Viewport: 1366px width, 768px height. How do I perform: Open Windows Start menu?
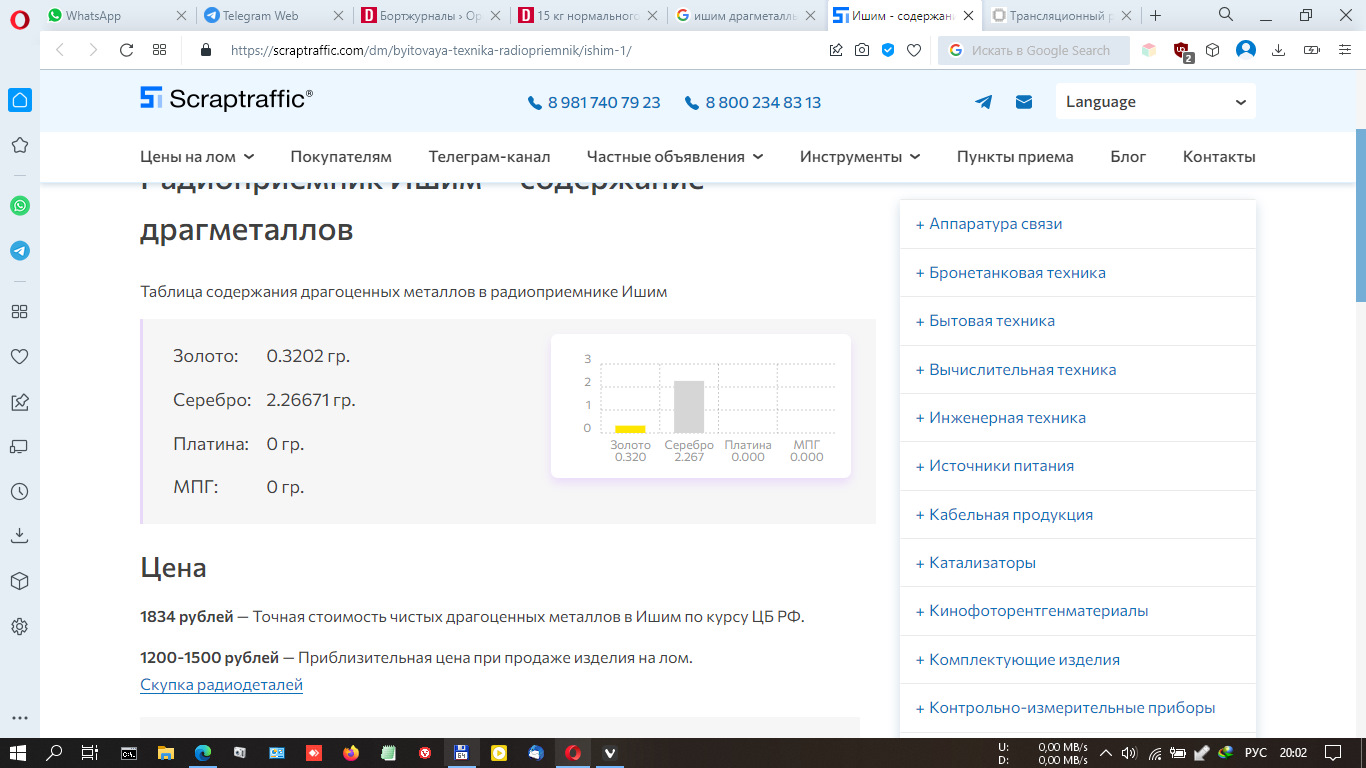19,753
